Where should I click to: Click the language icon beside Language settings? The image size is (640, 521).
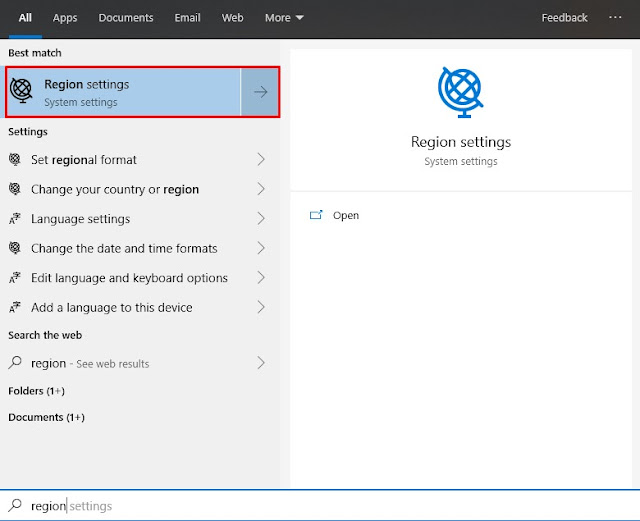[15, 218]
